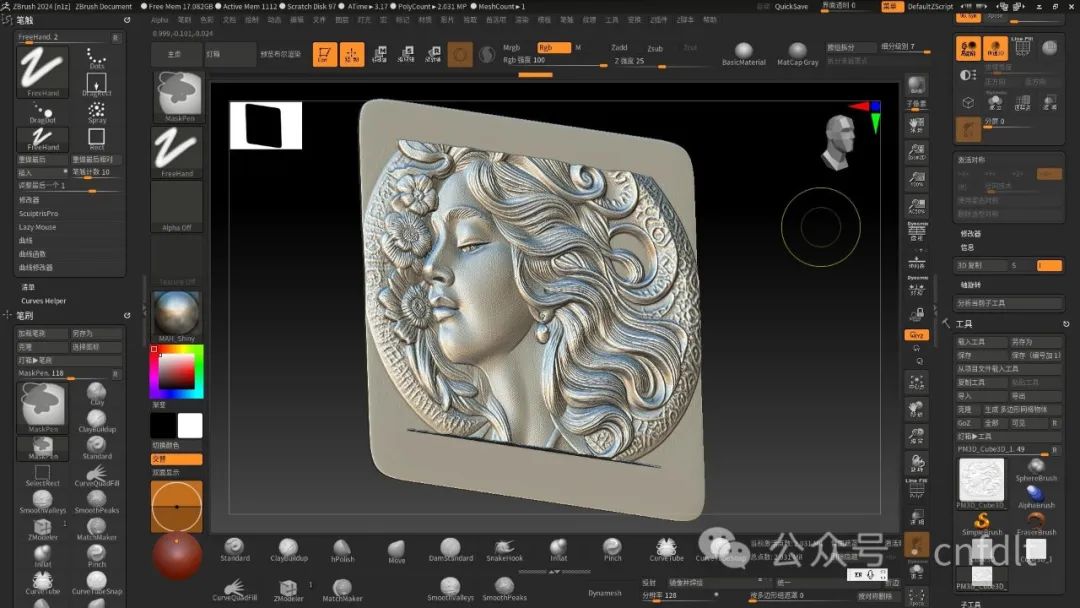This screenshot has height=608, width=1080.
Task: Adjust the Rgb intensity 100 slider
Action: tap(555, 61)
